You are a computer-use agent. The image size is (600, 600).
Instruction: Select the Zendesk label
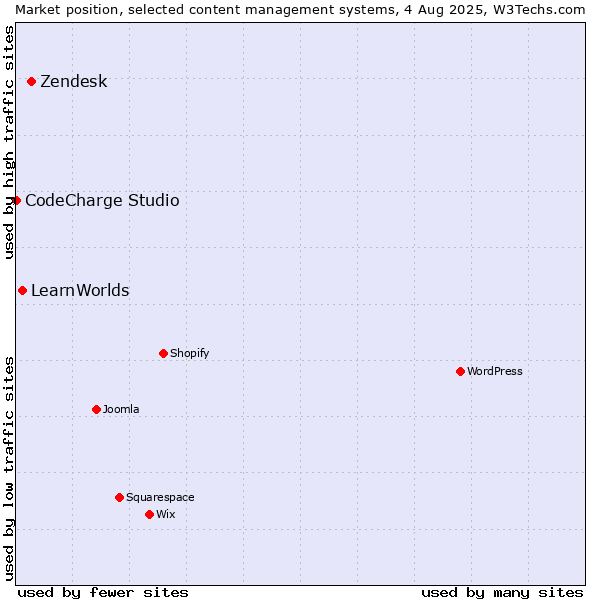pyautogui.click(x=74, y=82)
